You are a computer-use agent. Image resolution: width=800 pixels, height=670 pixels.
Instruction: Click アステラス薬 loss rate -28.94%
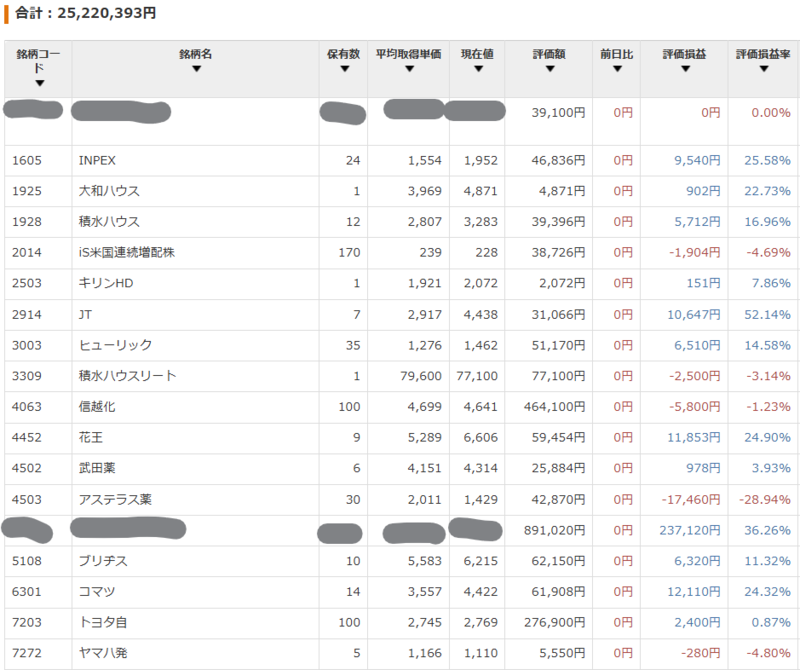[x=765, y=500]
